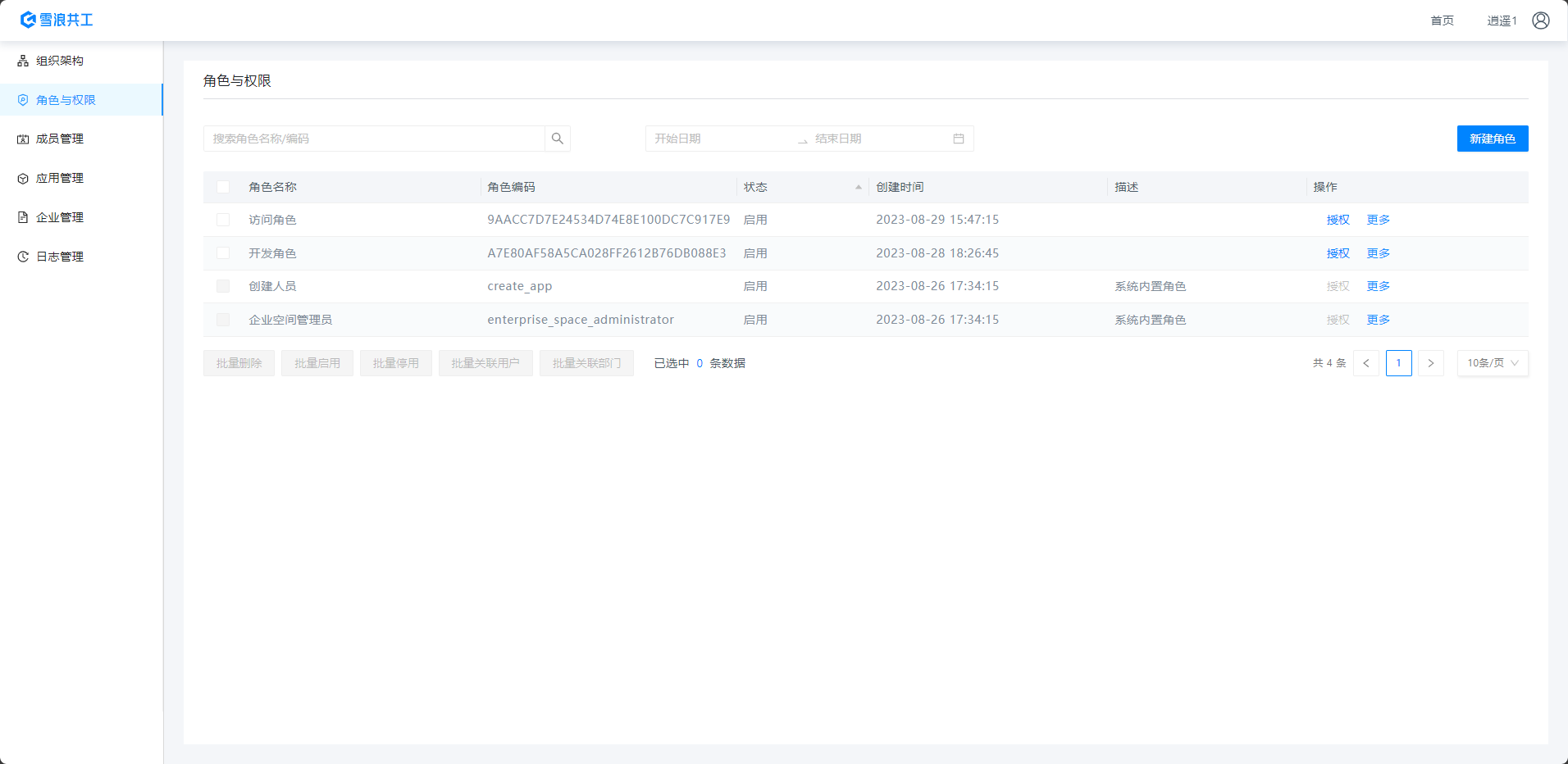Expand 更多 menu for 访问角色
1568x764 pixels.
pyautogui.click(x=1378, y=220)
